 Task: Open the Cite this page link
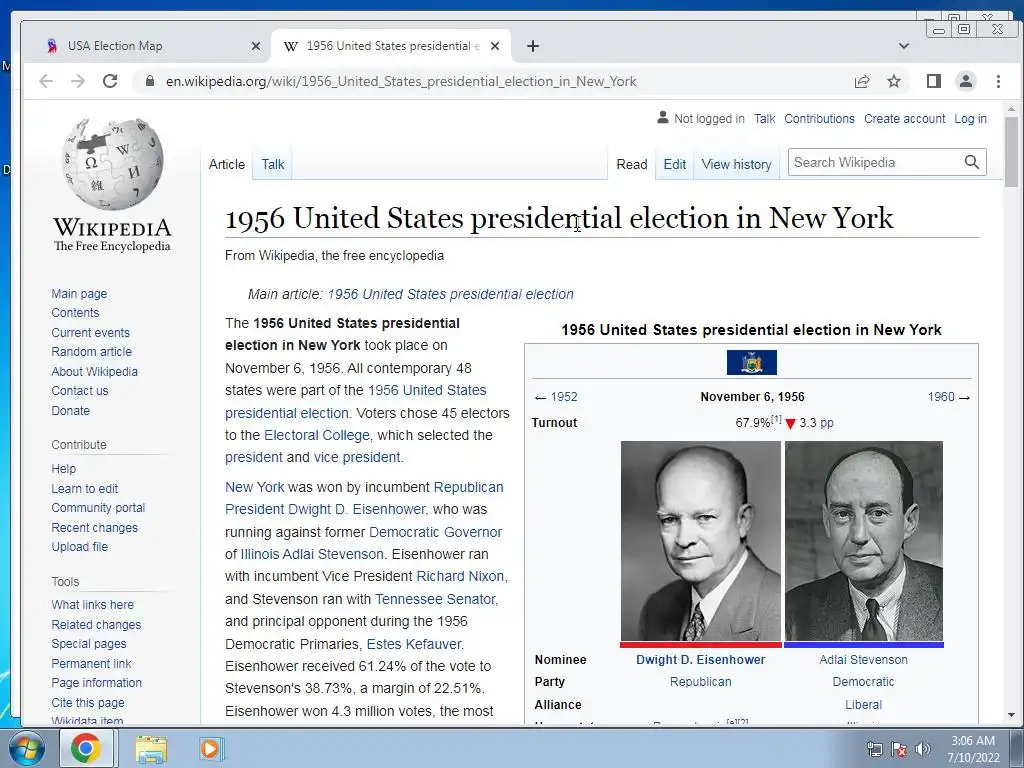click(x=88, y=702)
